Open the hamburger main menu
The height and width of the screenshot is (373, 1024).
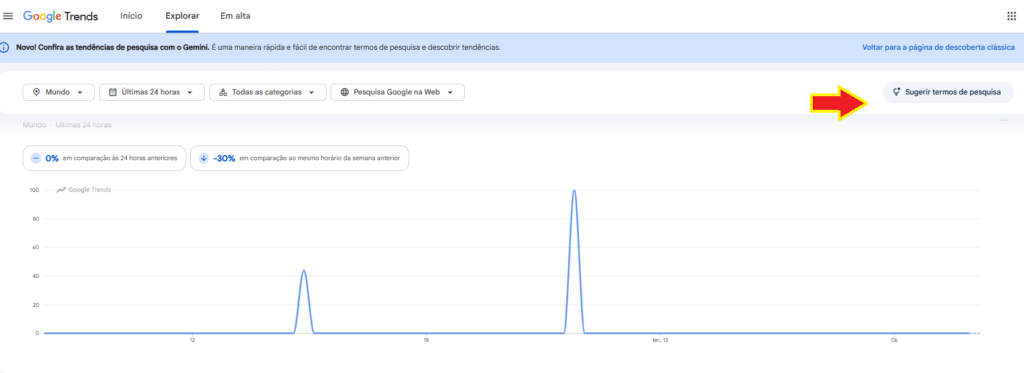tap(8, 16)
